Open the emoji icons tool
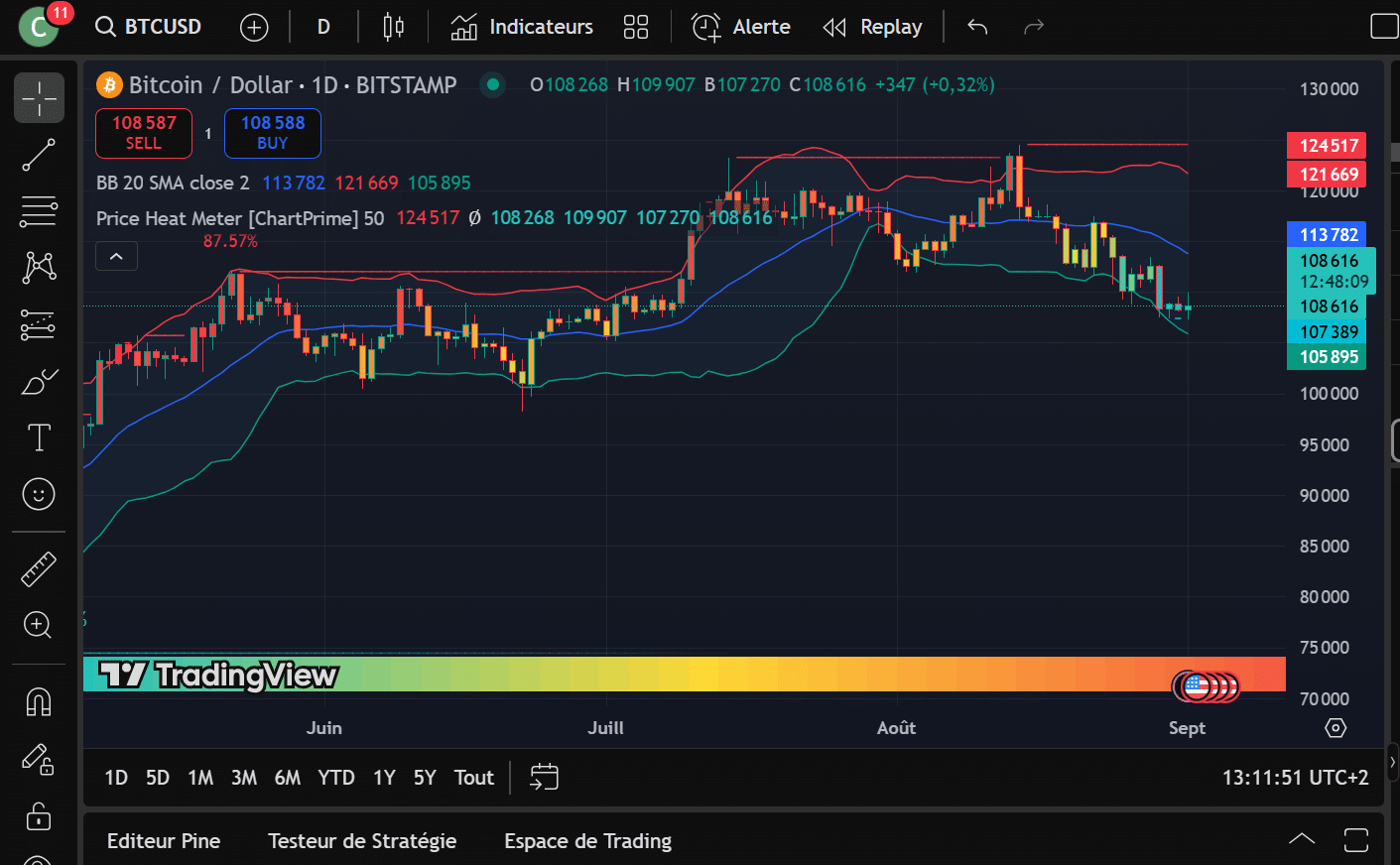Screen dimensions: 1400x865 [39, 494]
